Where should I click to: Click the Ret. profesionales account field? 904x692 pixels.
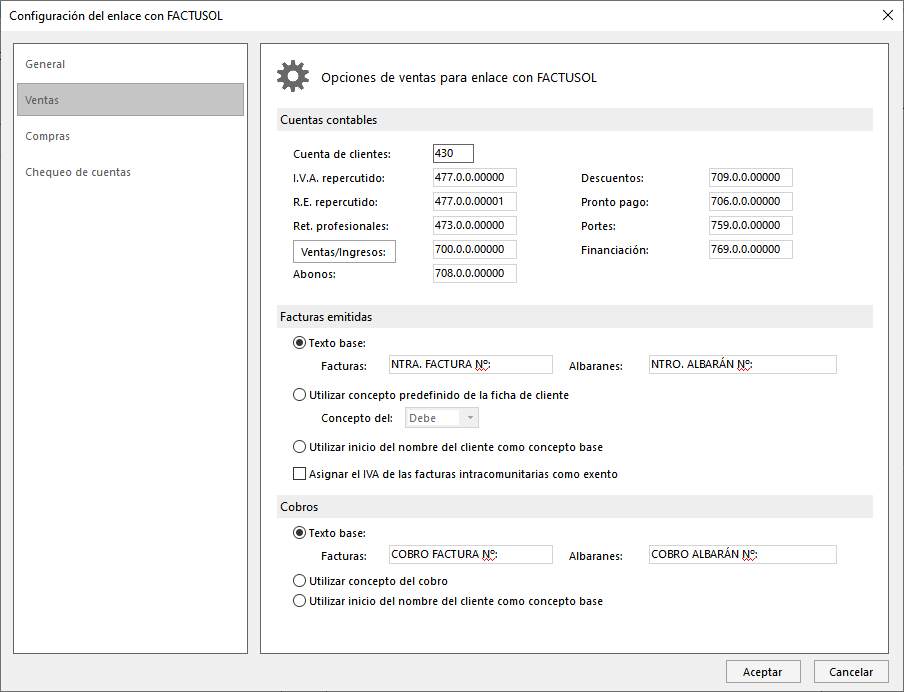(474, 225)
